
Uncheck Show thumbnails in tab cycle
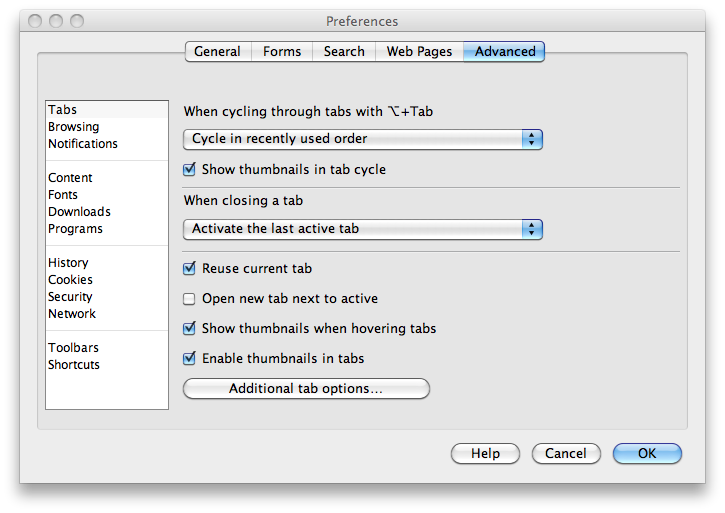point(190,170)
